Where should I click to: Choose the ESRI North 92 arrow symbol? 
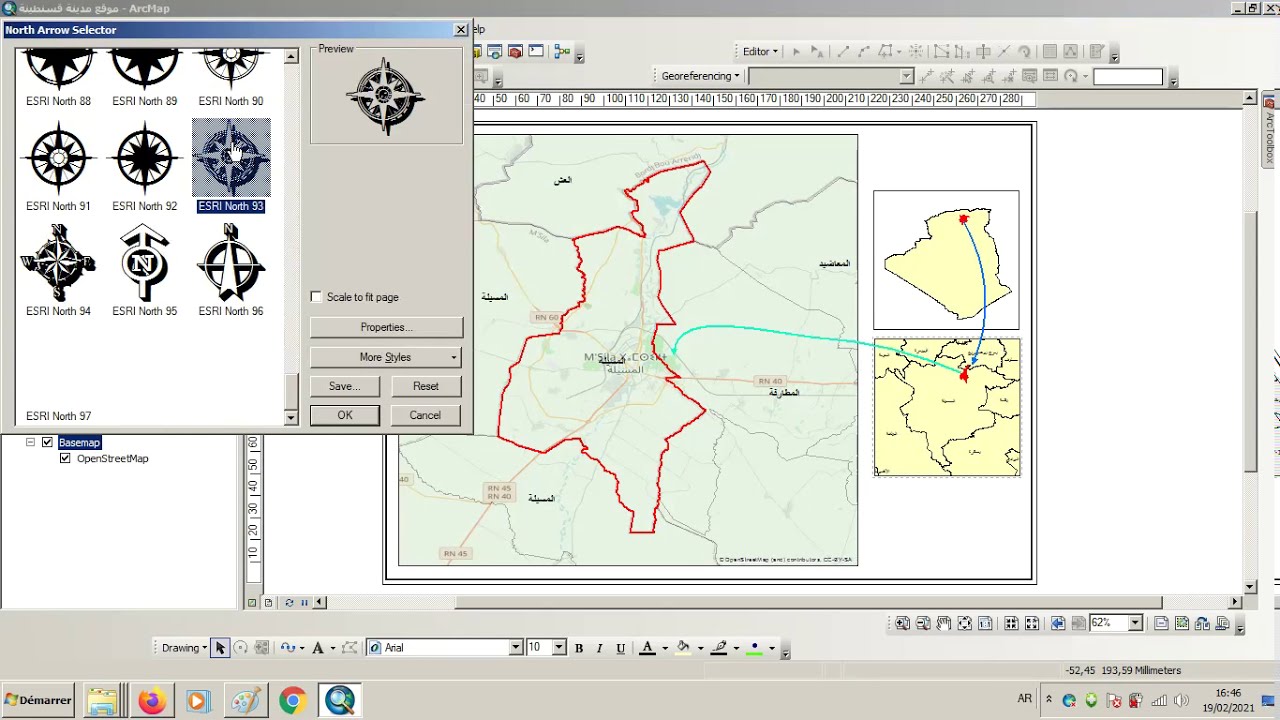145,158
